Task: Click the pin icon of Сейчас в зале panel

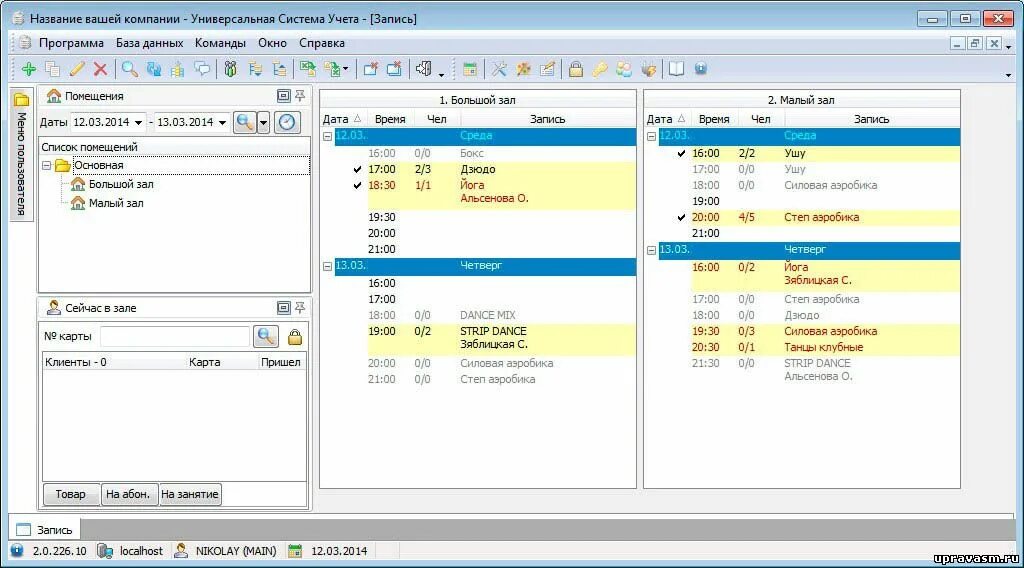Action: (x=300, y=308)
